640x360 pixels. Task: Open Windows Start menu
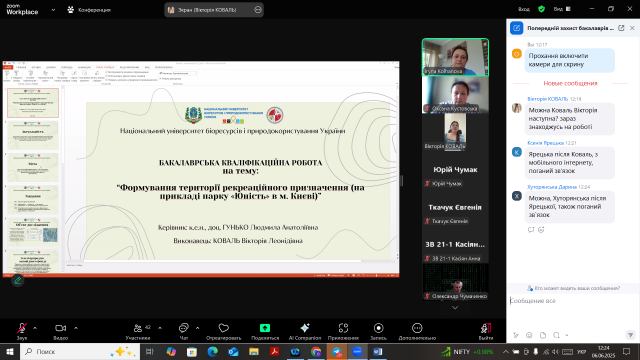(x=10, y=351)
